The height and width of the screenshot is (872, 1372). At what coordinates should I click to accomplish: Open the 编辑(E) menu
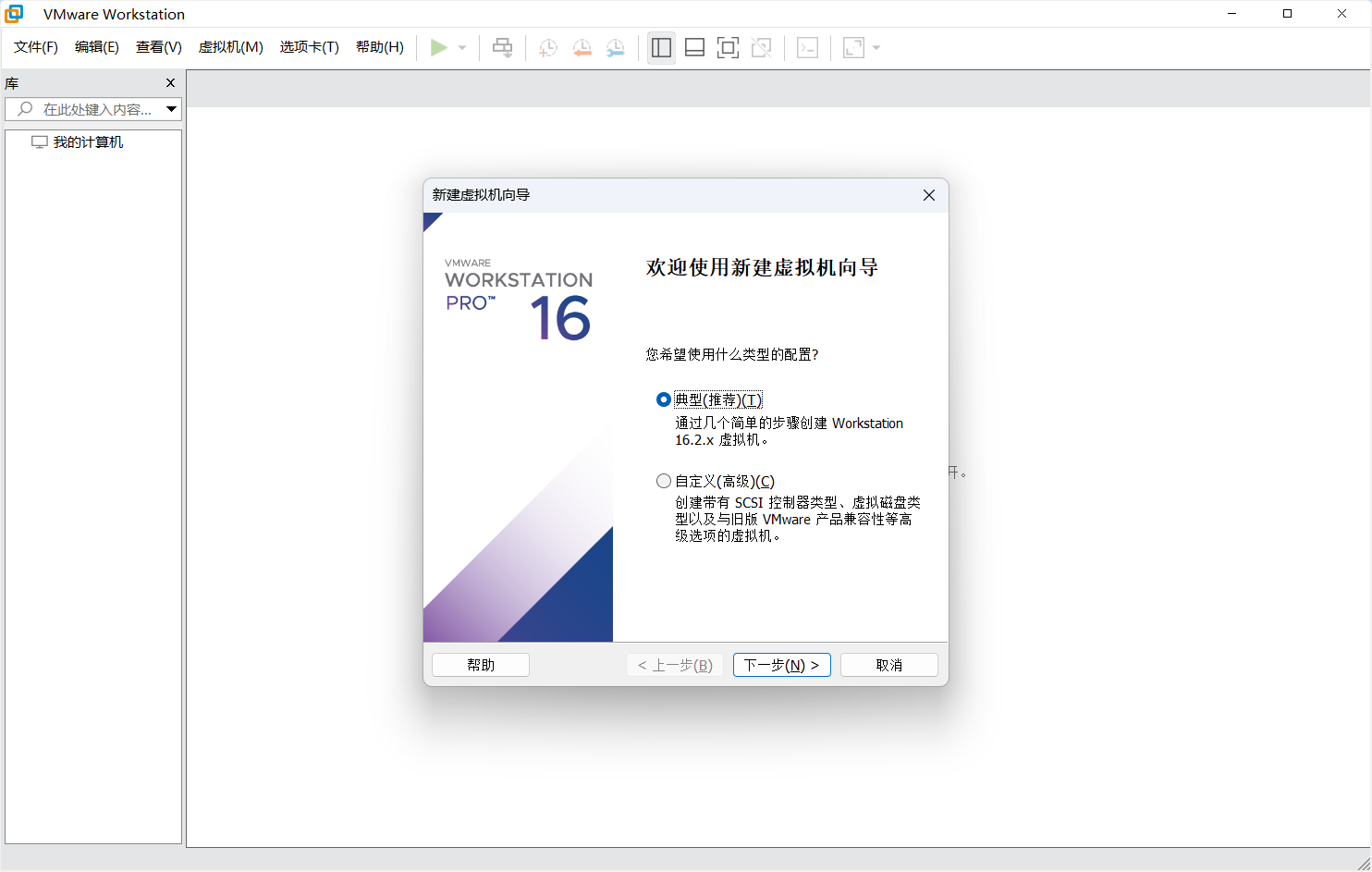coord(97,47)
